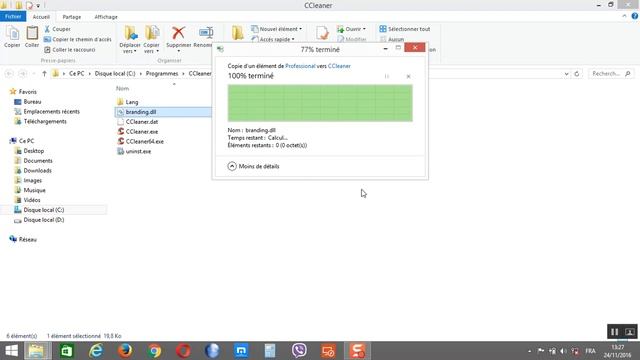The height and width of the screenshot is (360, 640).
Task: Collapse the ribbon with the chevron arrow
Action: pyautogui.click(x=624, y=16)
